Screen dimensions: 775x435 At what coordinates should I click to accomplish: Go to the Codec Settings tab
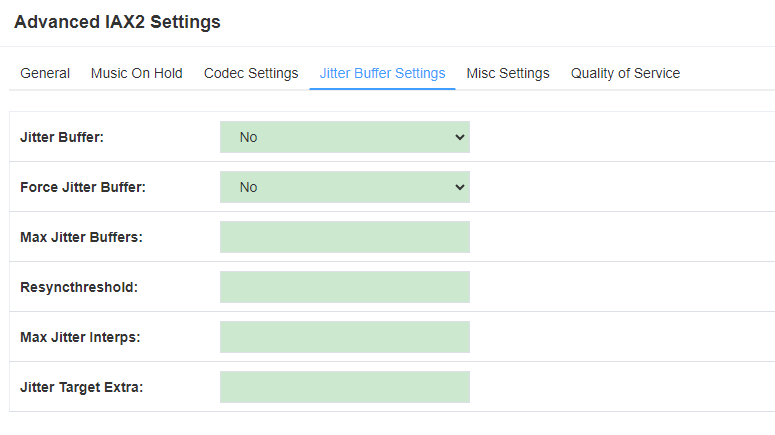point(251,73)
